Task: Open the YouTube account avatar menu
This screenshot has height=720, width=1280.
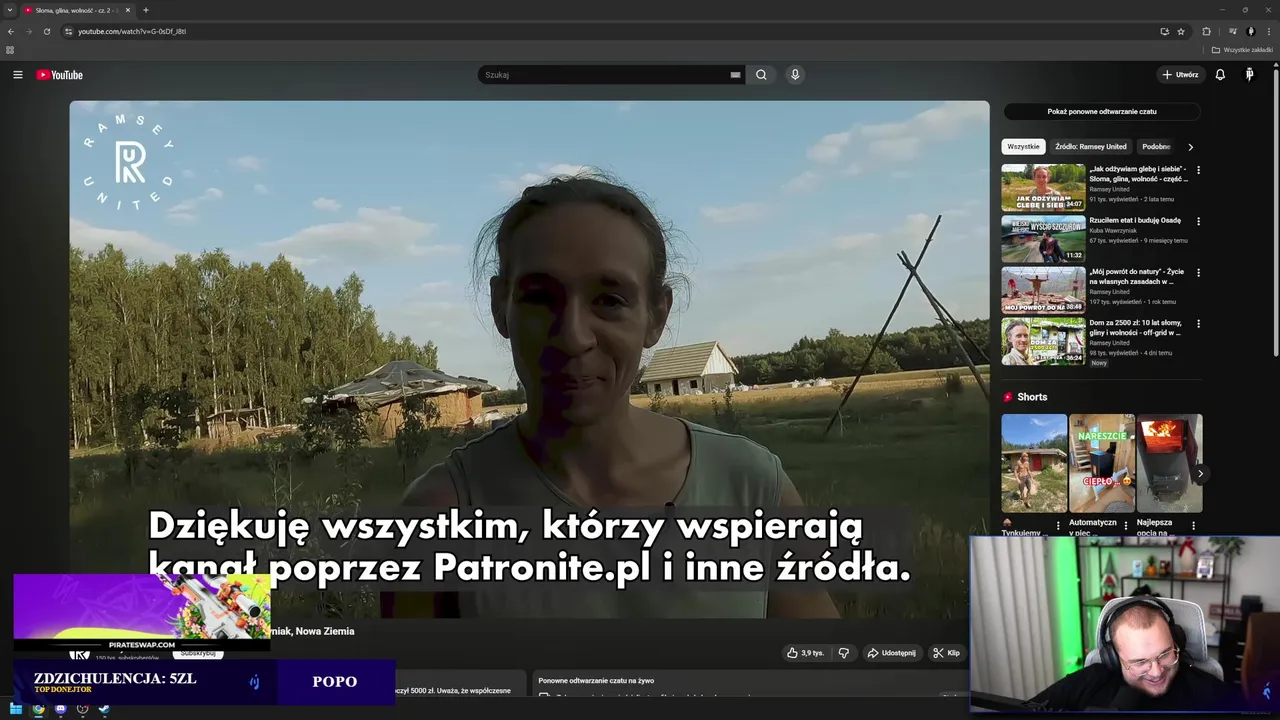Action: (x=1249, y=75)
